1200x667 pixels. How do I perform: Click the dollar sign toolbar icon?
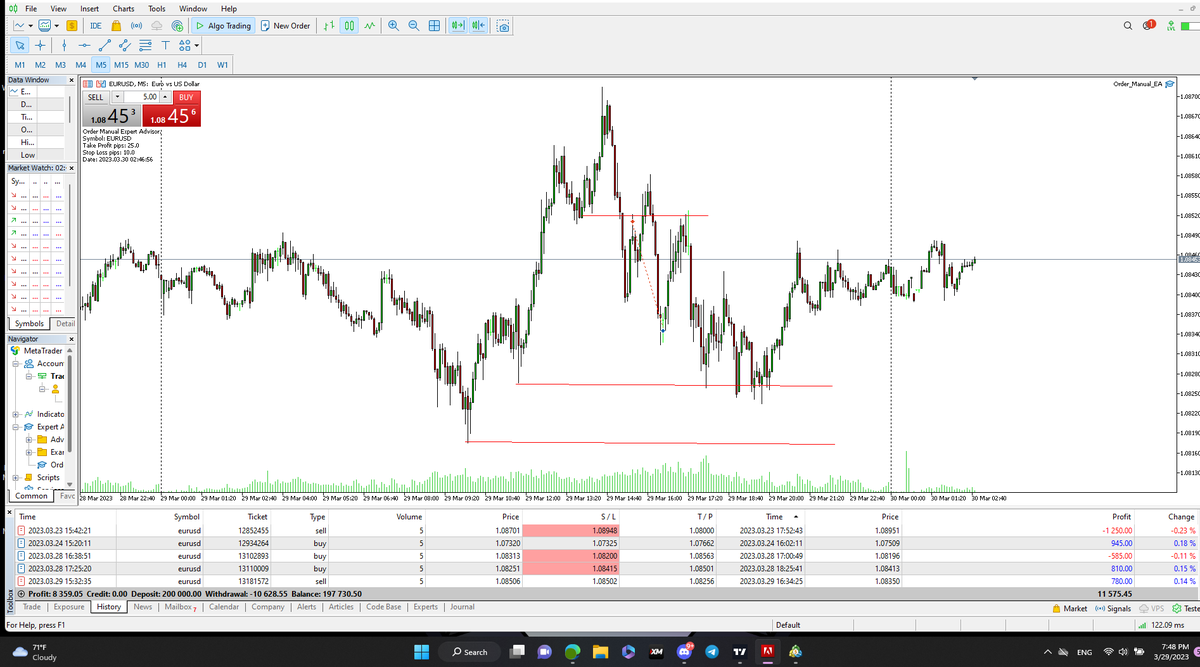[x=72, y=25]
